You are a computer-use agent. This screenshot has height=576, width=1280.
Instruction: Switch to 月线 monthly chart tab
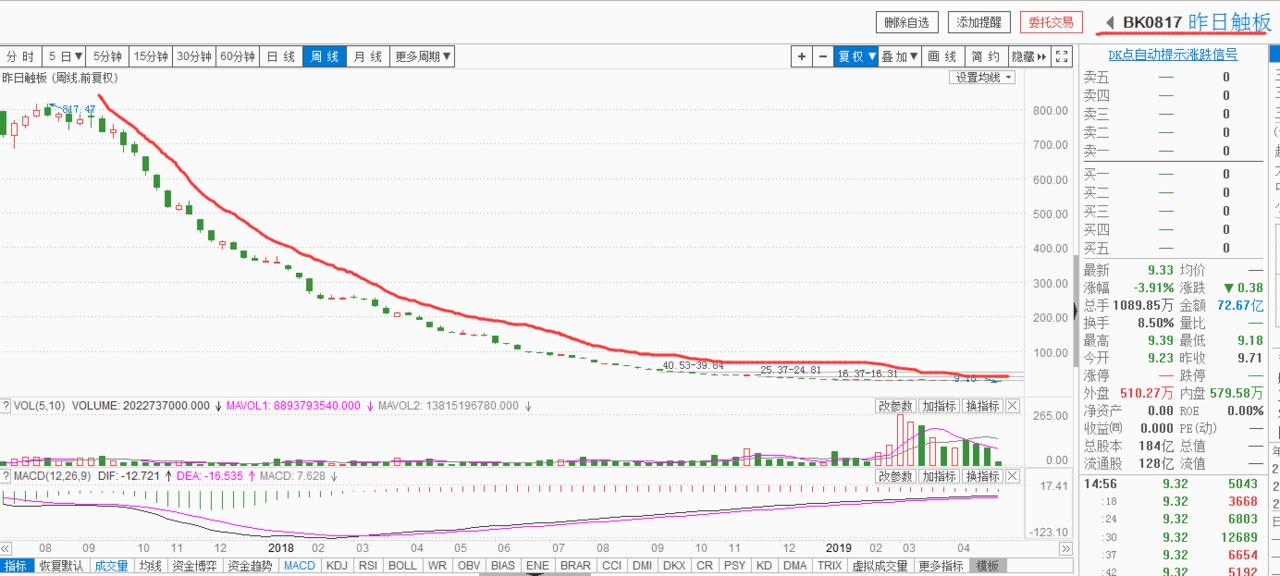(367, 57)
